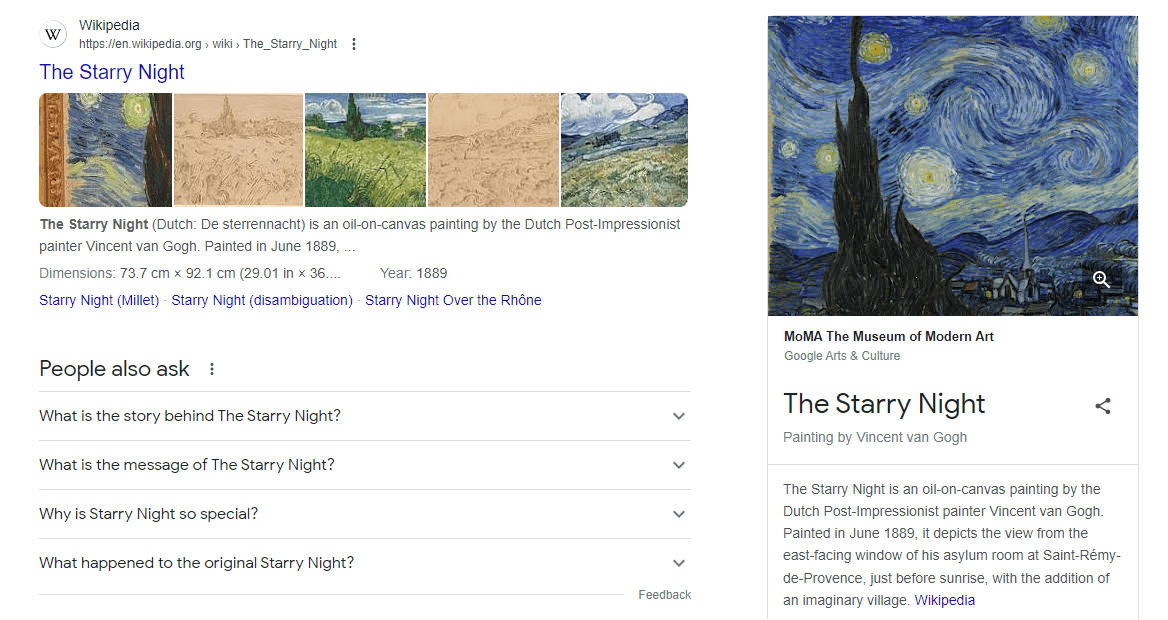Click the en.wikipedia.org breadcrumb URL
This screenshot has height=620, width=1168.
click(208, 44)
